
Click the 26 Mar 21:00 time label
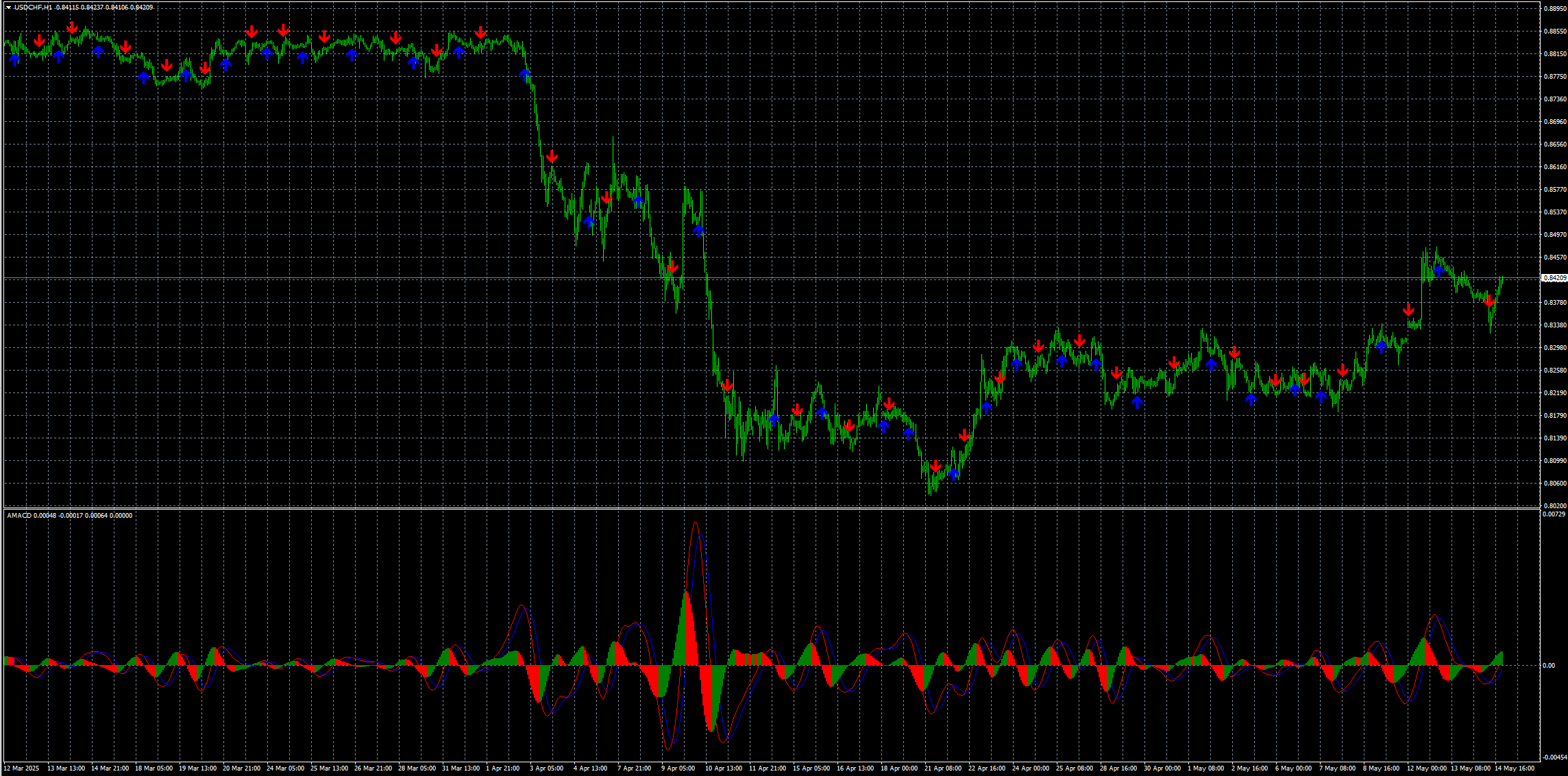pyautogui.click(x=373, y=768)
